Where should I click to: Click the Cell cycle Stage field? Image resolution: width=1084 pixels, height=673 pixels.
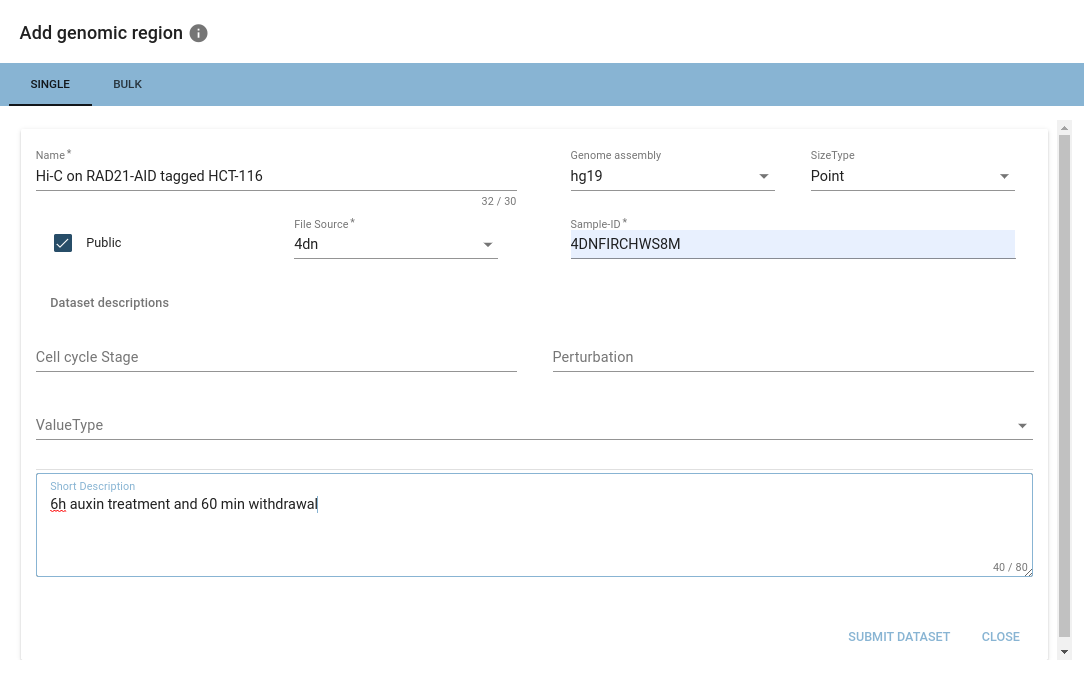[x=275, y=357]
